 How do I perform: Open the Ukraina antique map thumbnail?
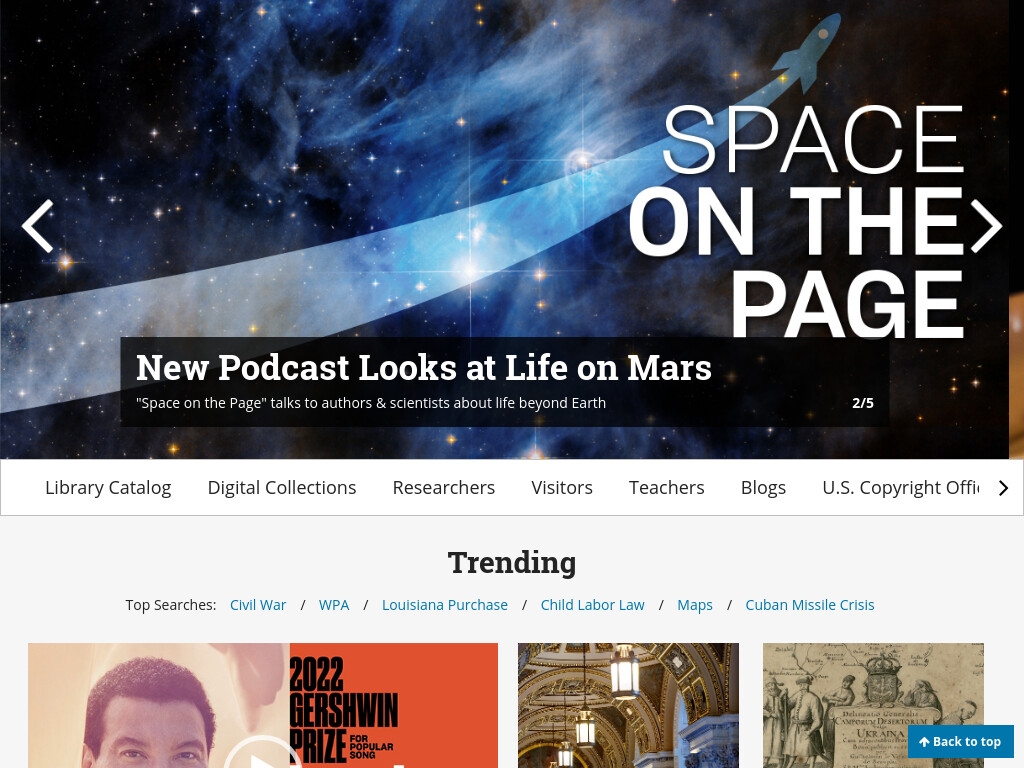(873, 705)
